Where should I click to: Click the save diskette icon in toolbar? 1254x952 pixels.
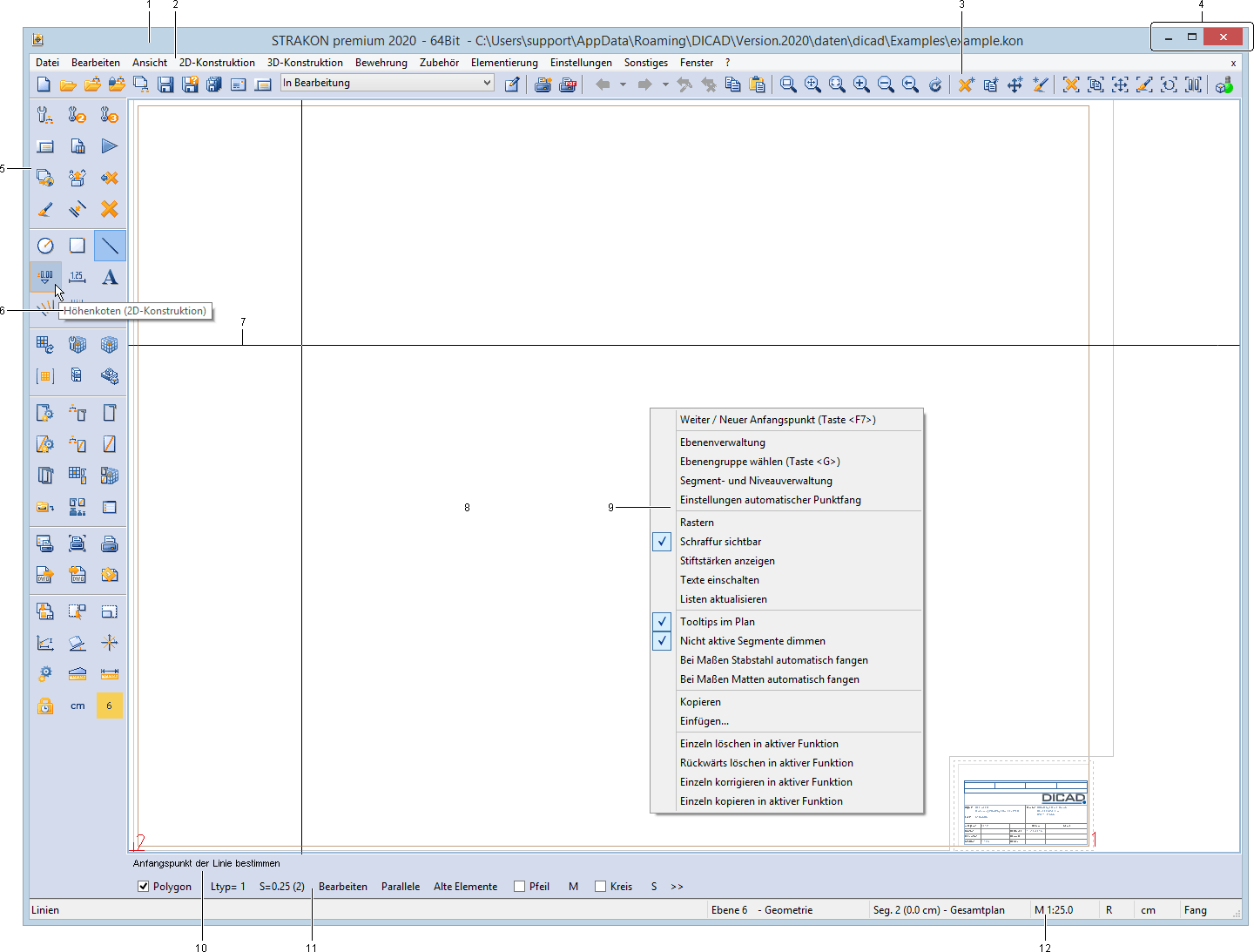coord(165,84)
